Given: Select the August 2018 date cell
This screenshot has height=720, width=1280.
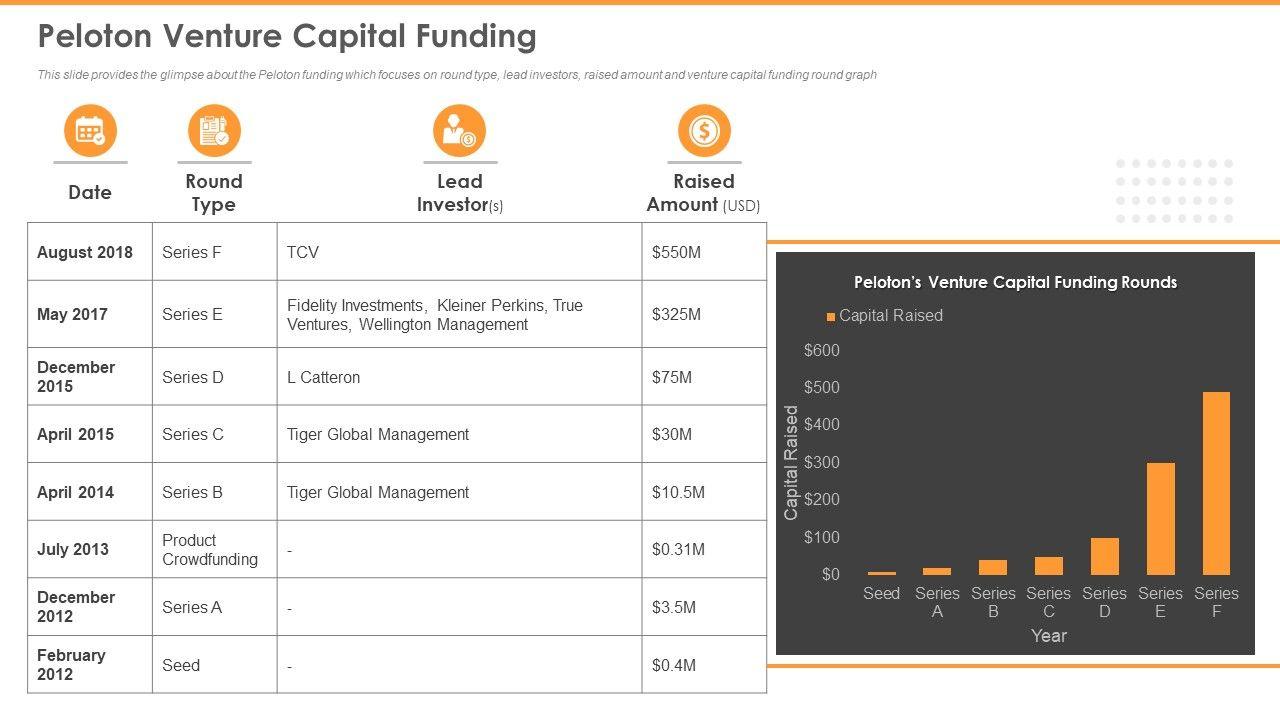Looking at the screenshot, I should pos(89,252).
